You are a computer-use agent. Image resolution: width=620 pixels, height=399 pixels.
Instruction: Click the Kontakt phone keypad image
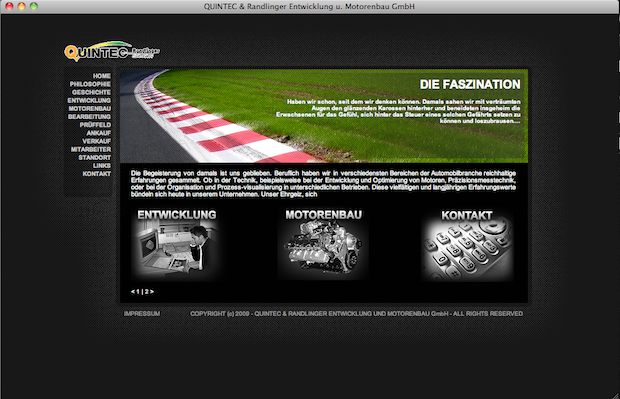[467, 248]
